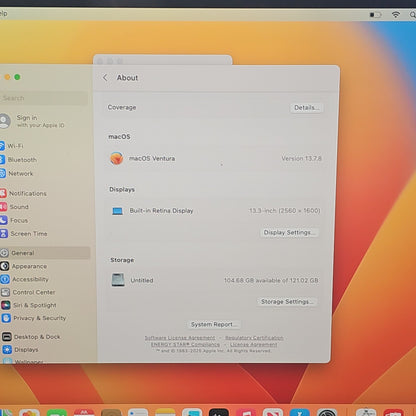Image resolution: width=416 pixels, height=416 pixels.
Task: Open the ENERGY STAR Compliance link
Action: pos(185,344)
